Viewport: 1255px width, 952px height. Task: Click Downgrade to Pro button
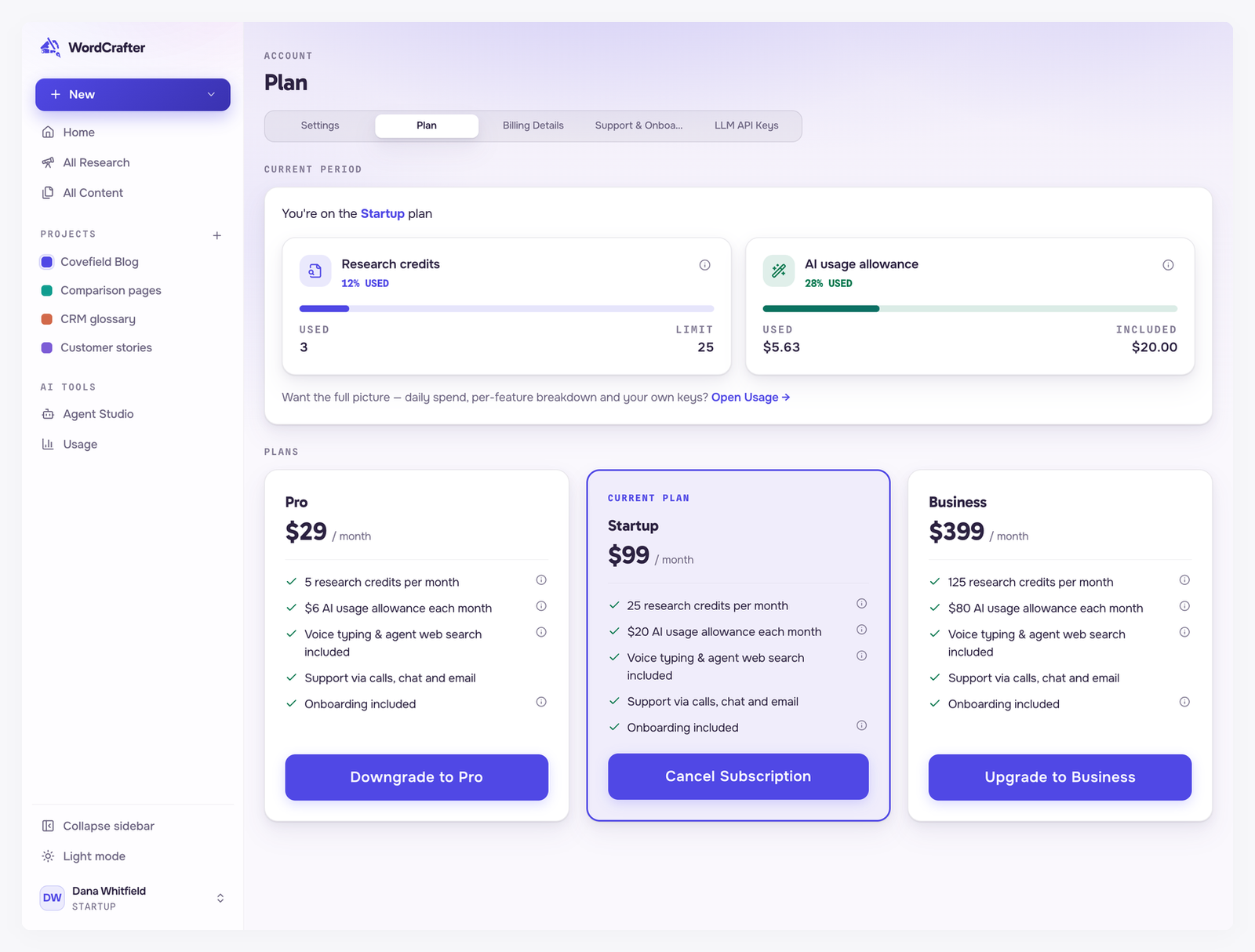point(417,777)
